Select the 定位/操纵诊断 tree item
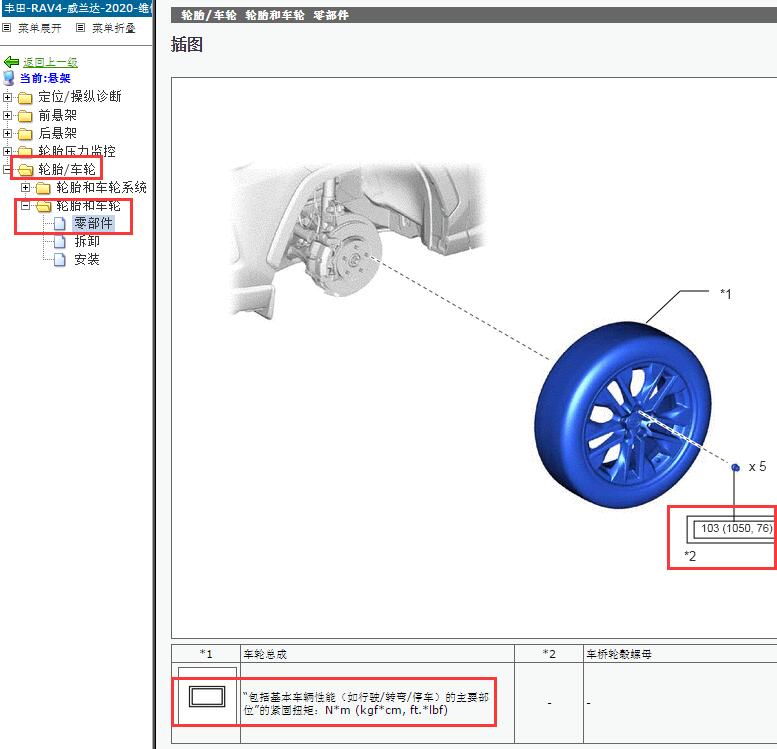The height and width of the screenshot is (749, 777). click(x=80, y=96)
